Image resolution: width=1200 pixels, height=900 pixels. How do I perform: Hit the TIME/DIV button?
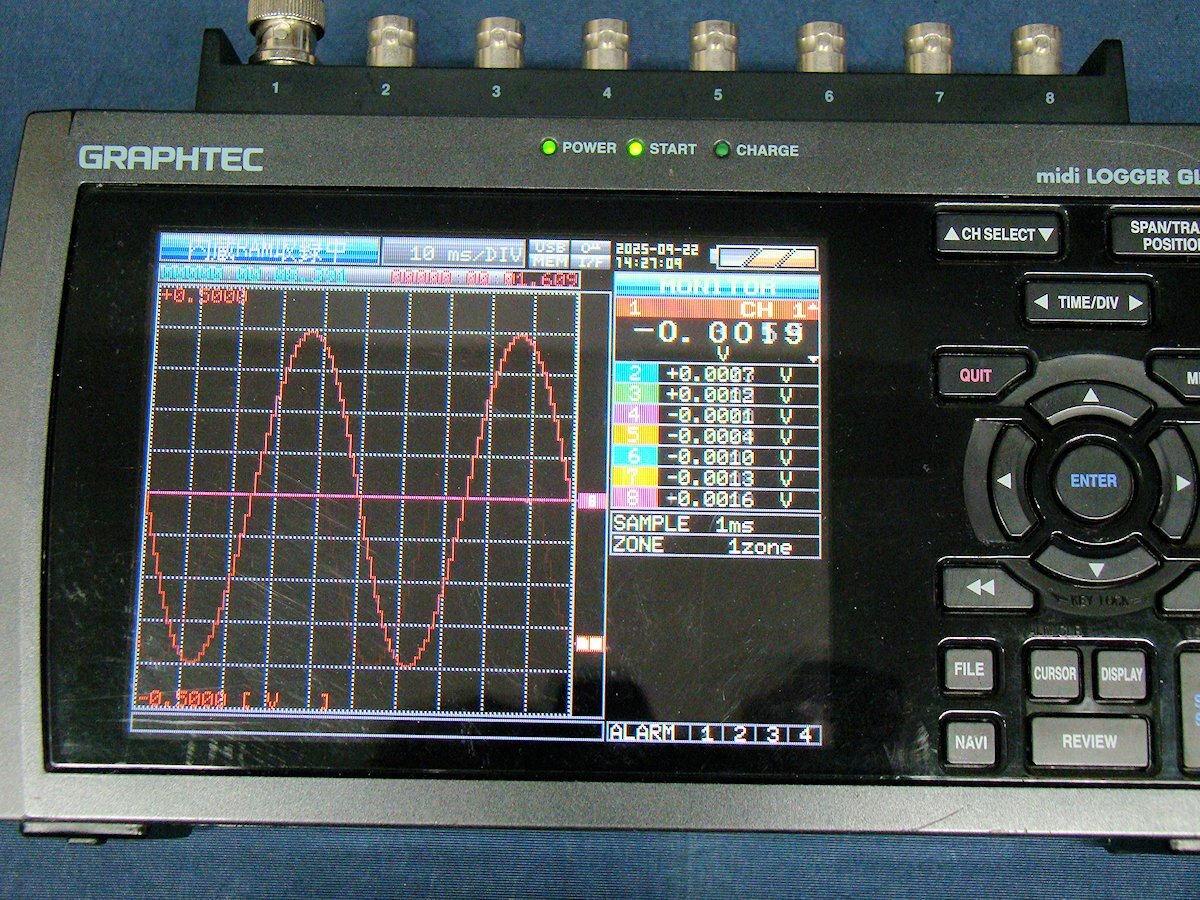[x=1087, y=301]
